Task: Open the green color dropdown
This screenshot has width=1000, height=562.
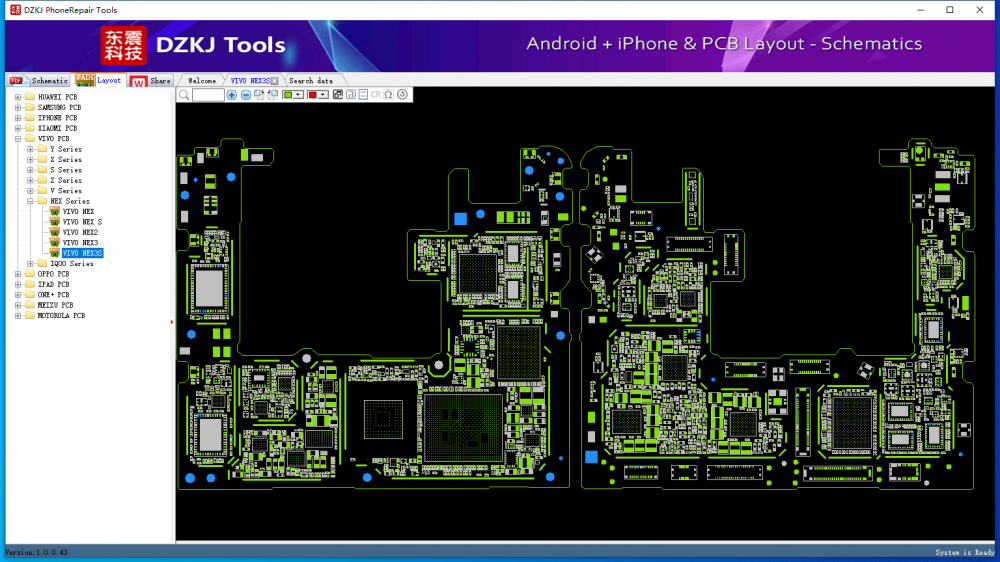Action: (299, 95)
